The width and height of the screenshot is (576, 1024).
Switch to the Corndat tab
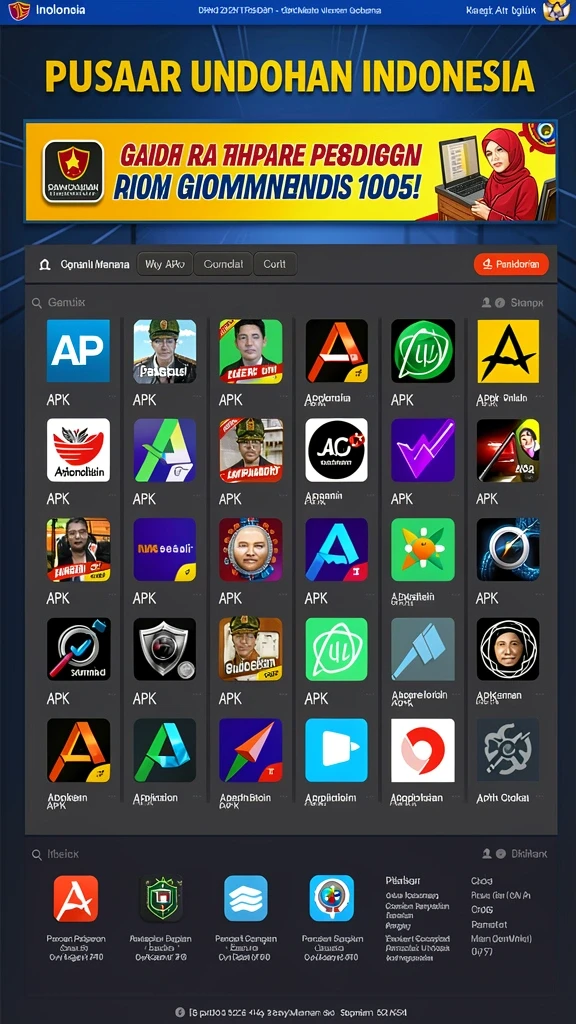[223, 264]
